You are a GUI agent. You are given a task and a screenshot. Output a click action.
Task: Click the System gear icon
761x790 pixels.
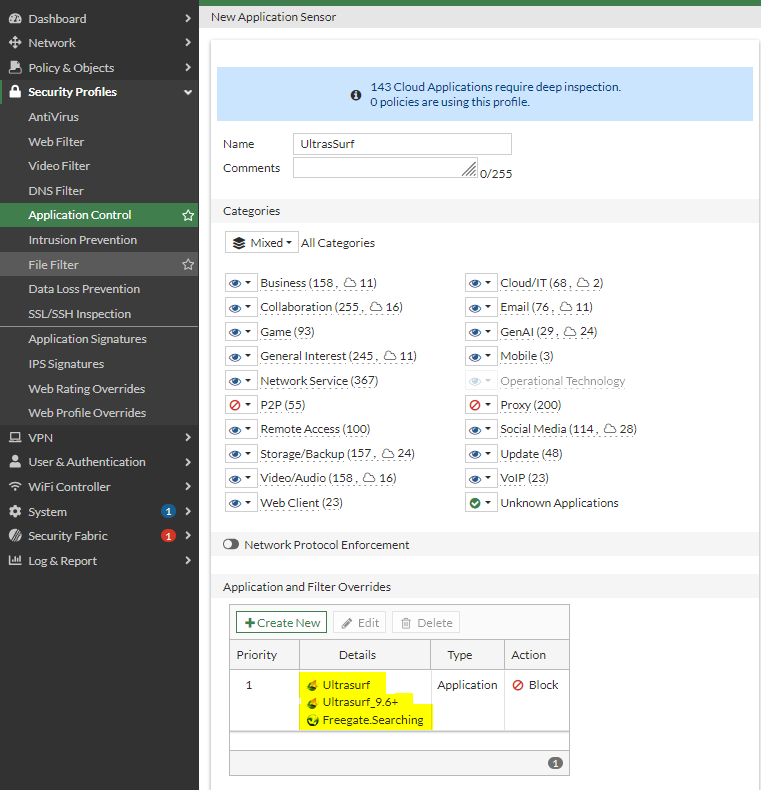coord(15,511)
